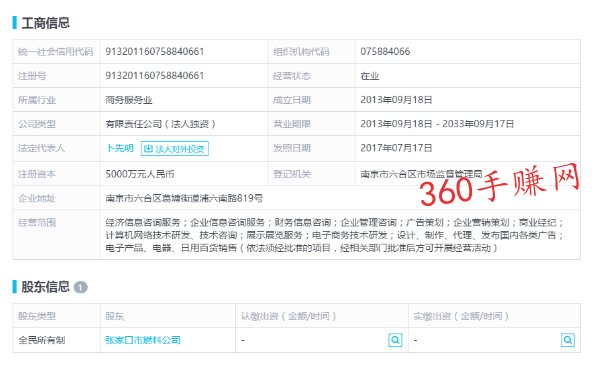Select 经营状态 value 在业

[x=370, y=76]
